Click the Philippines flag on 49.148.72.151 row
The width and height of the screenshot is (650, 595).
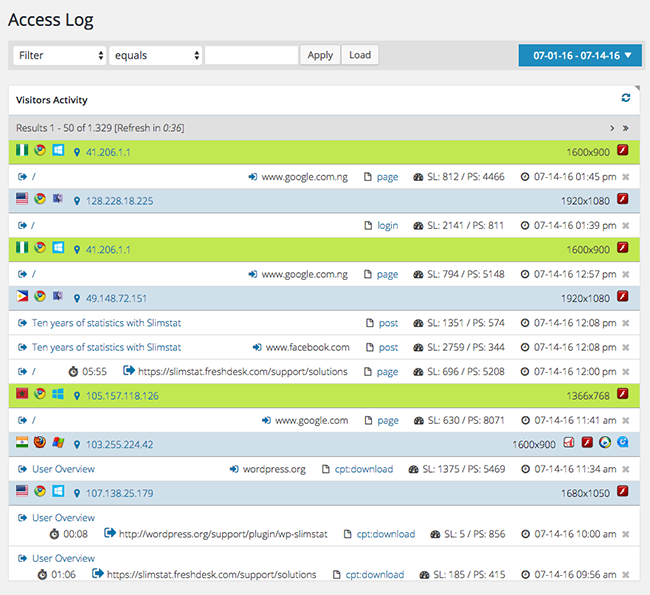pyautogui.click(x=22, y=296)
